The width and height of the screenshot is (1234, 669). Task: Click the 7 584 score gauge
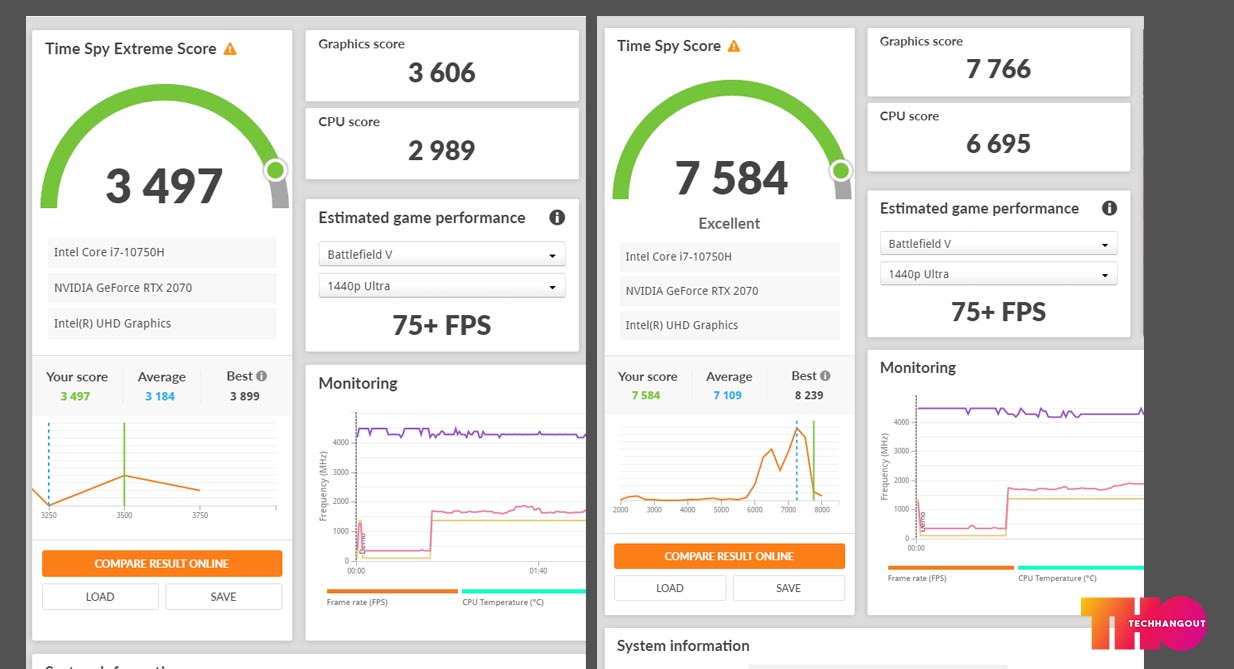tap(732, 140)
